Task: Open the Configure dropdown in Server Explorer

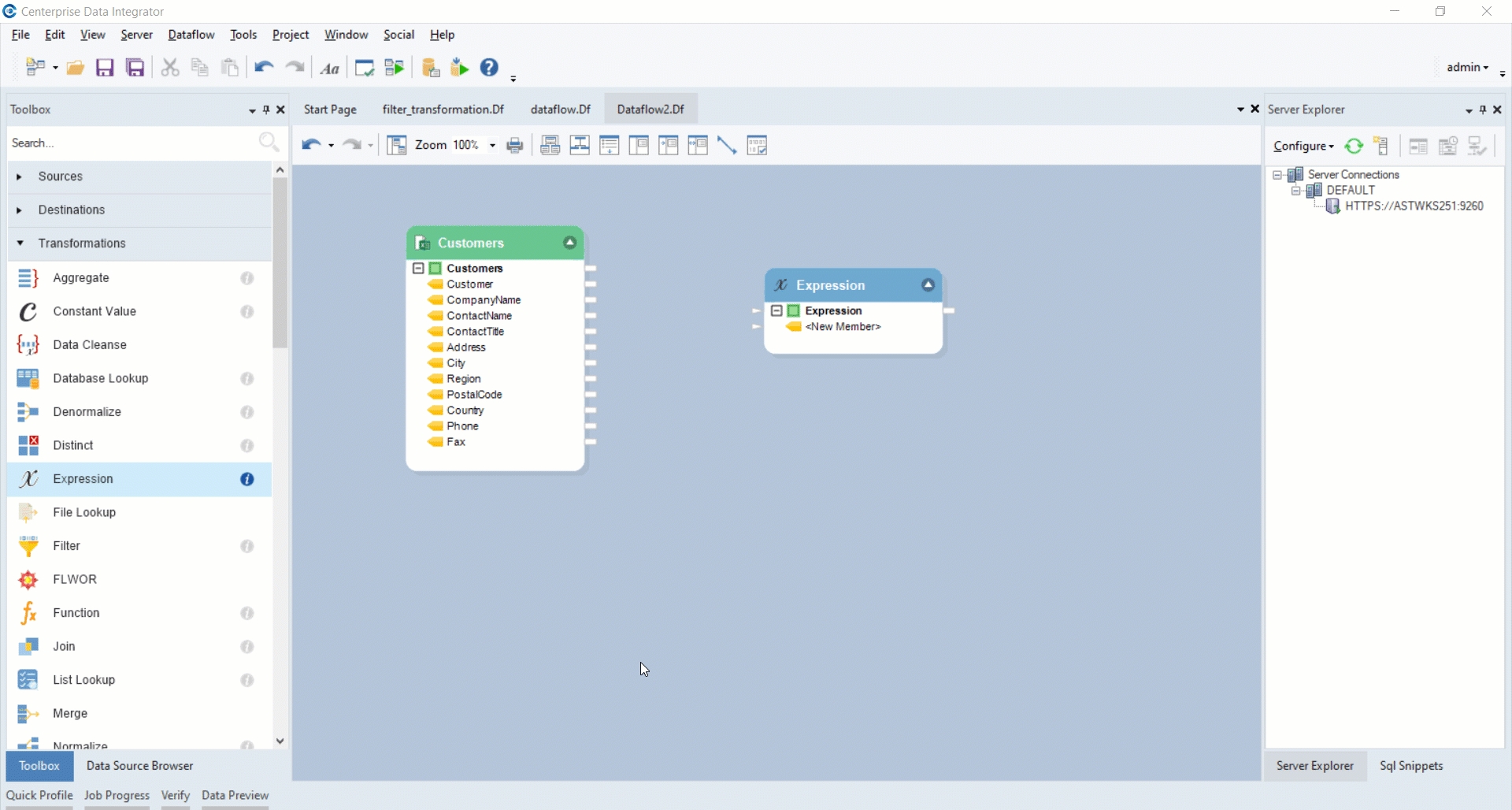Action: click(x=1303, y=147)
